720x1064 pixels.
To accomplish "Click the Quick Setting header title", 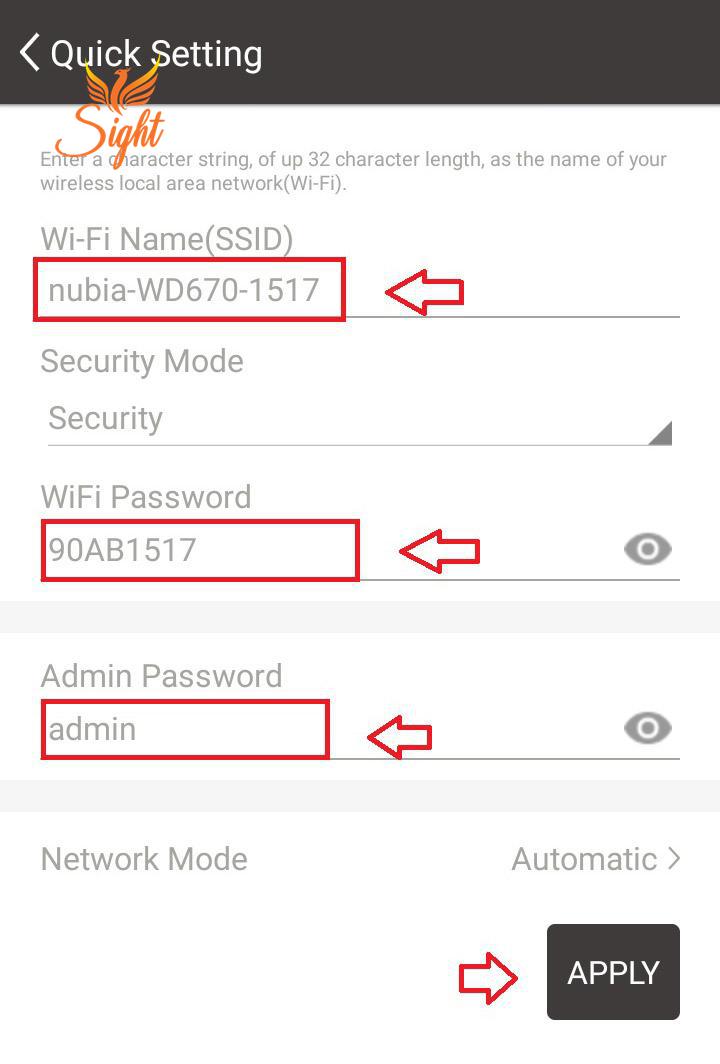I will (x=155, y=52).
